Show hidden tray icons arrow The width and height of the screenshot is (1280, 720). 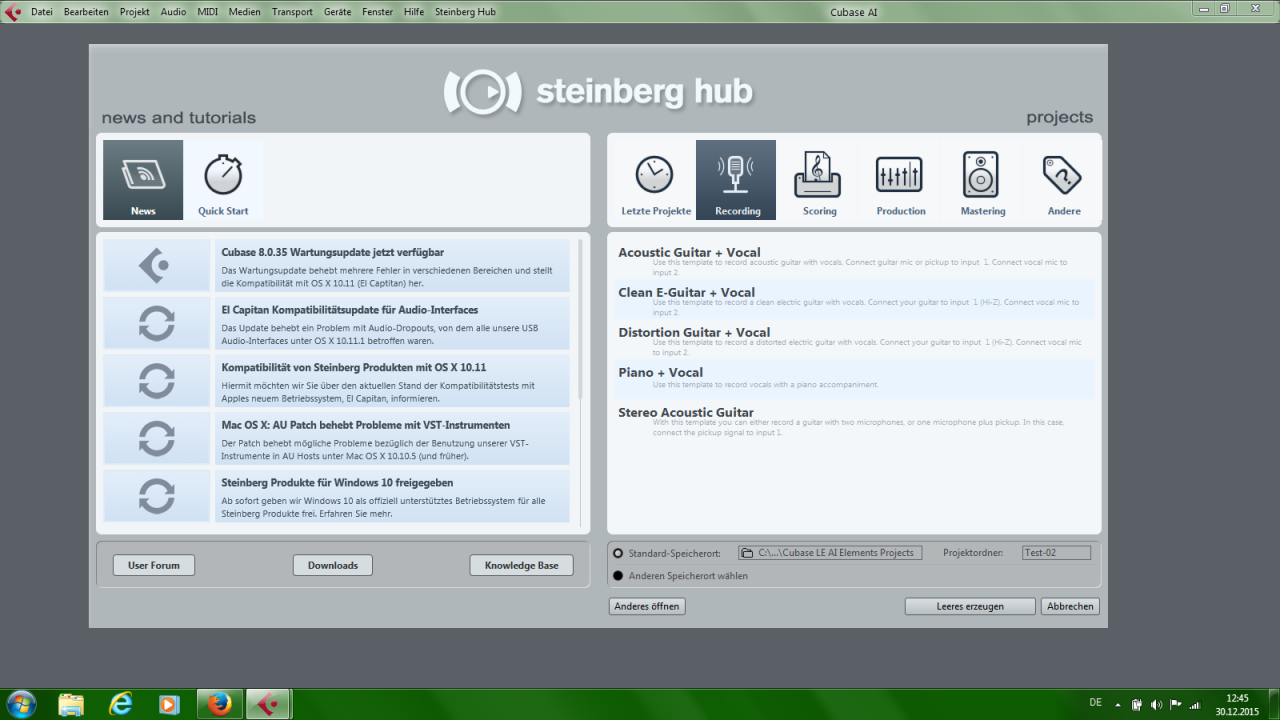tap(1118, 704)
